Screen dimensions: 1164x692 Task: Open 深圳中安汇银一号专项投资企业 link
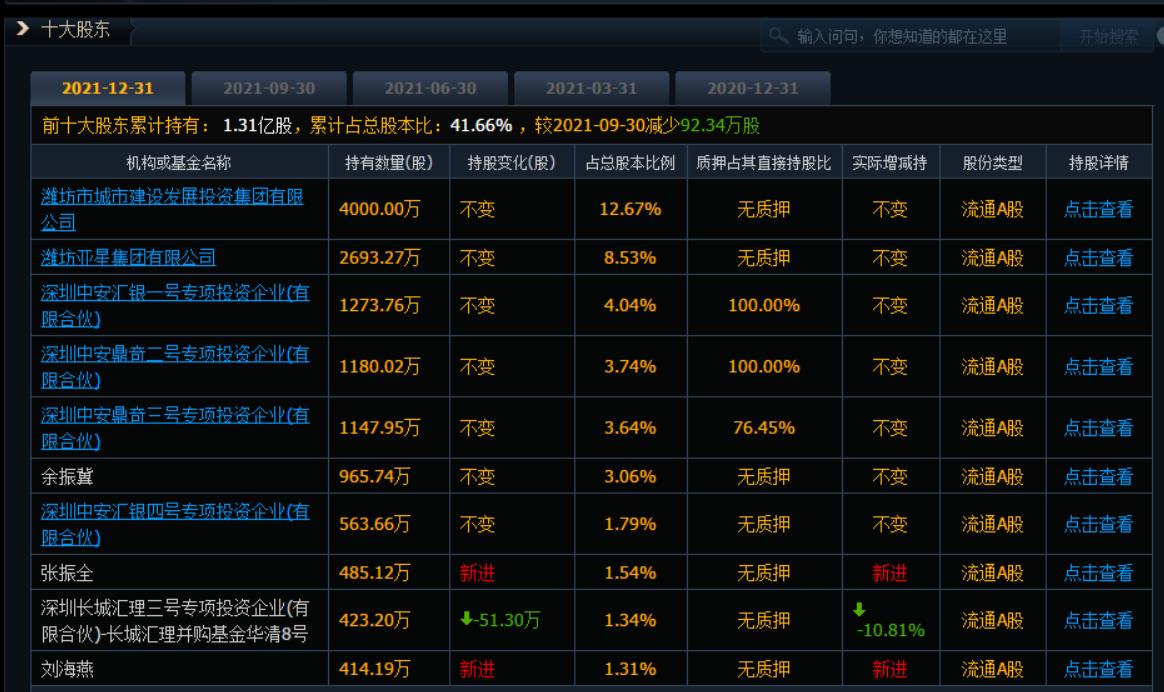(174, 305)
